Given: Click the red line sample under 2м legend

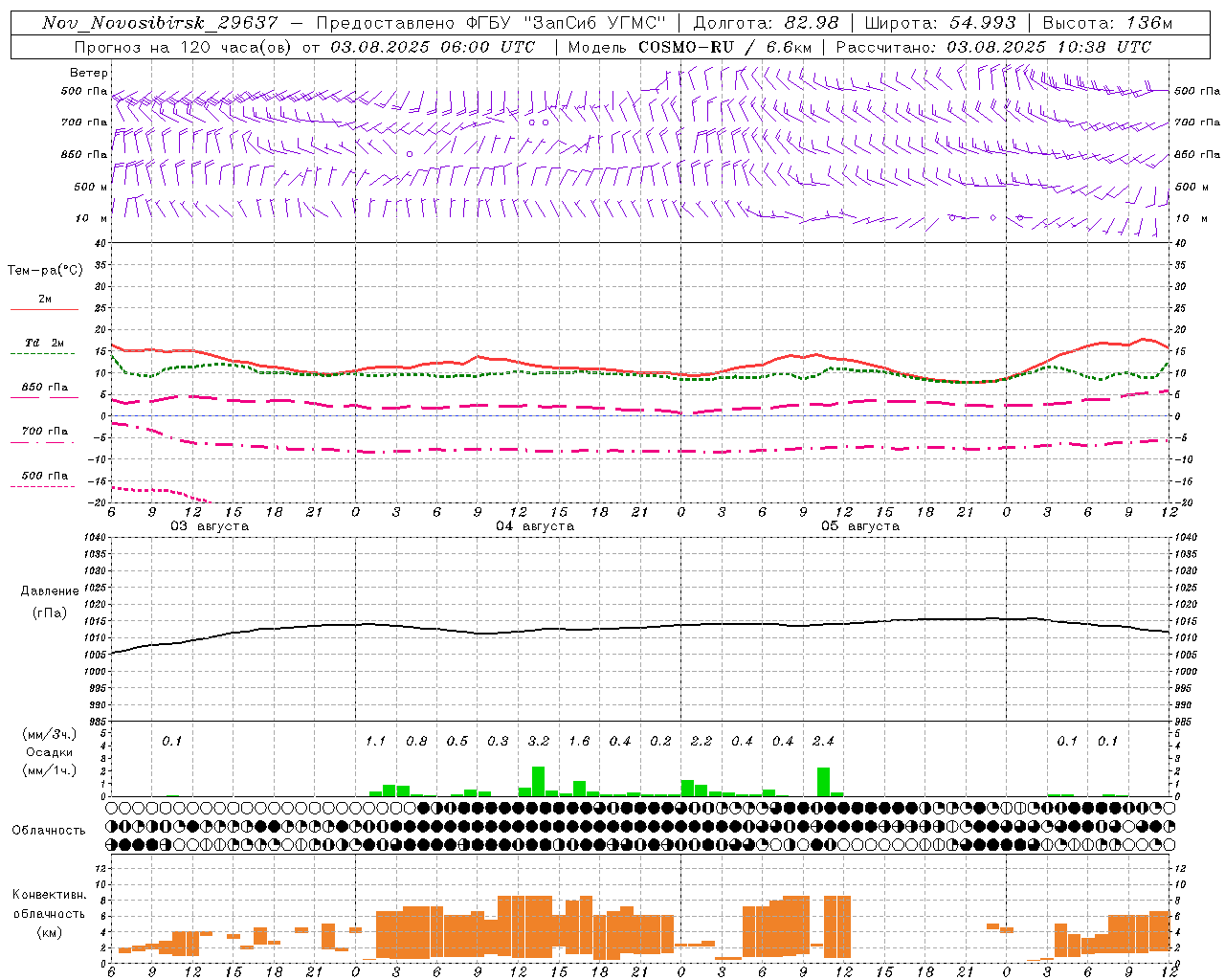Looking at the screenshot, I should point(44,309).
